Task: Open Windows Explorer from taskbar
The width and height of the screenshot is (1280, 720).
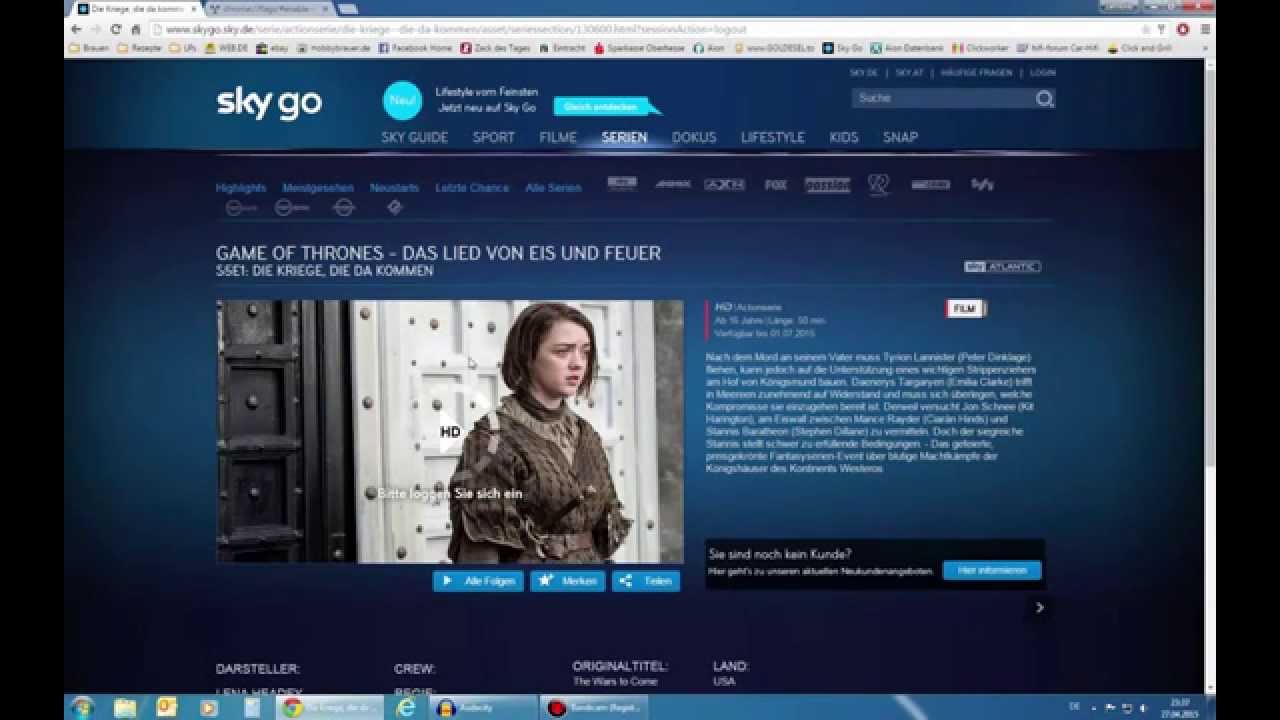Action: pos(125,707)
